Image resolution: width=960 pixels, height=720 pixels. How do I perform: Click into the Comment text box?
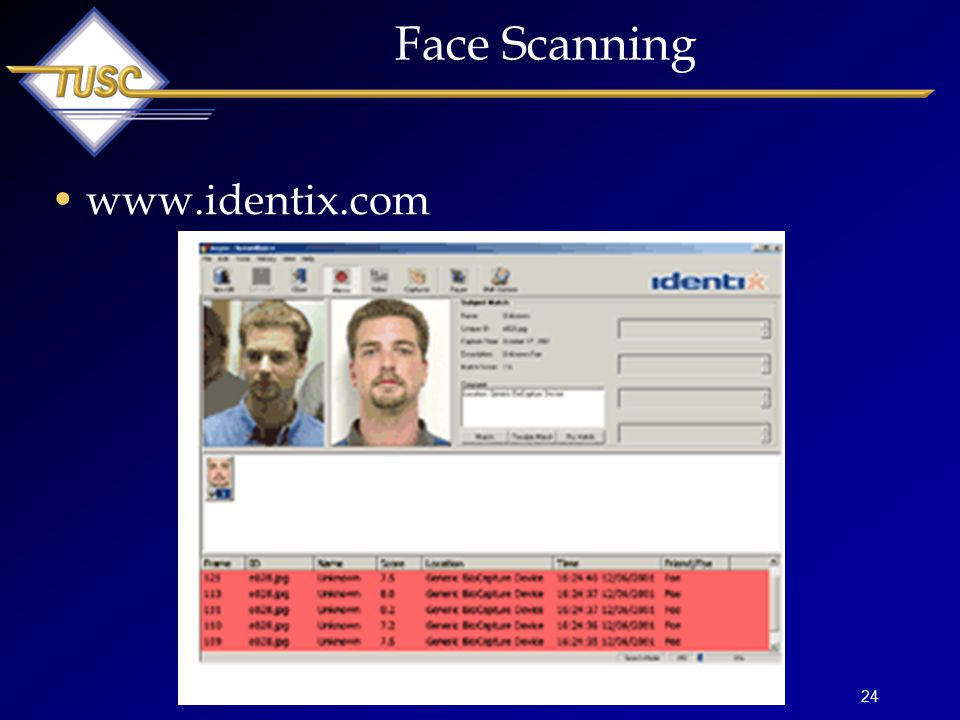click(533, 408)
